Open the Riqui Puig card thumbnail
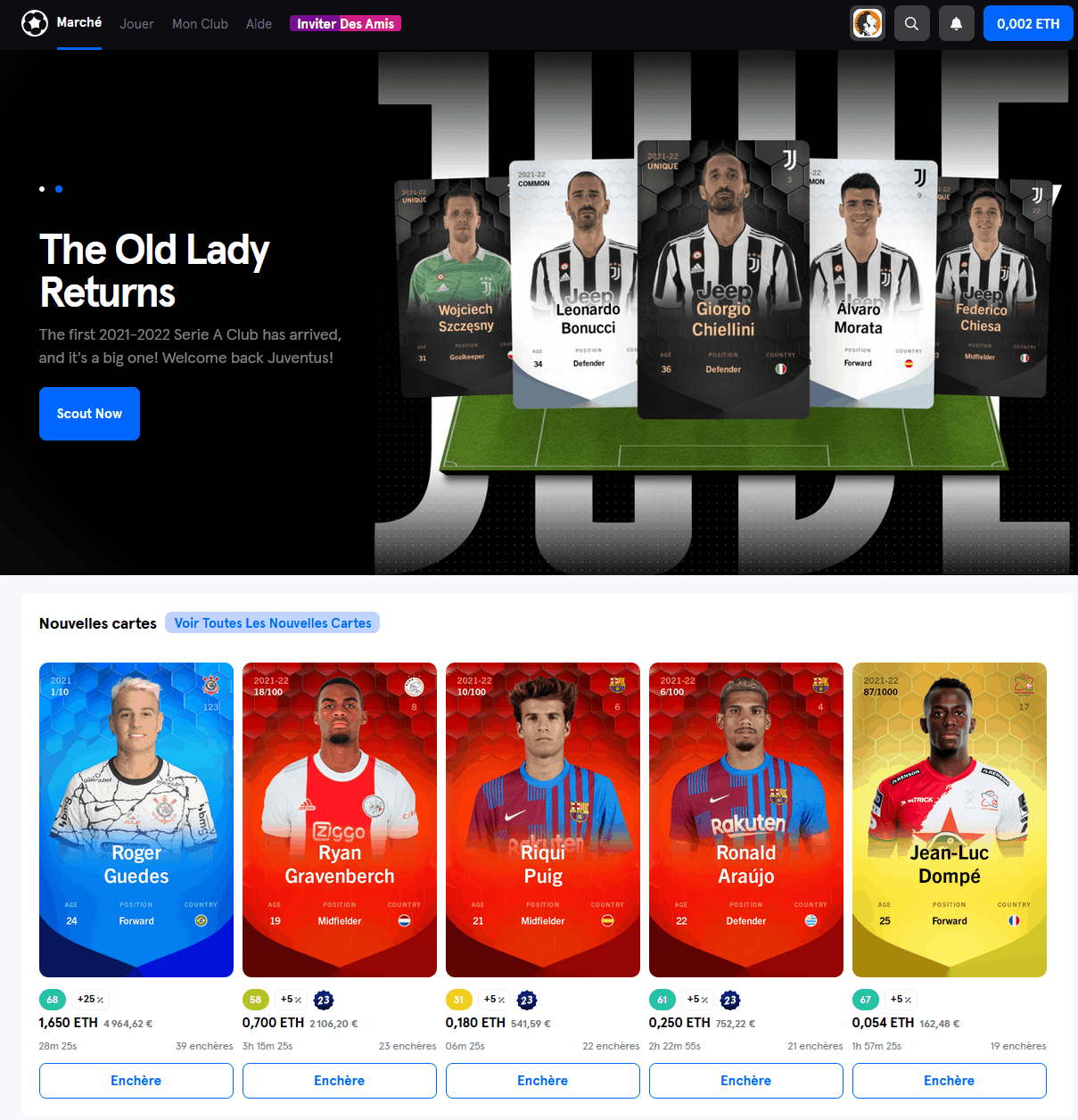The height and width of the screenshot is (1120, 1078). 543,819
